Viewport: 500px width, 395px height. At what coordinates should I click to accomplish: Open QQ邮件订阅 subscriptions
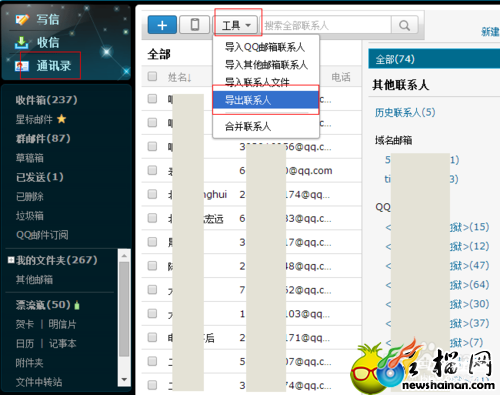[42, 235]
